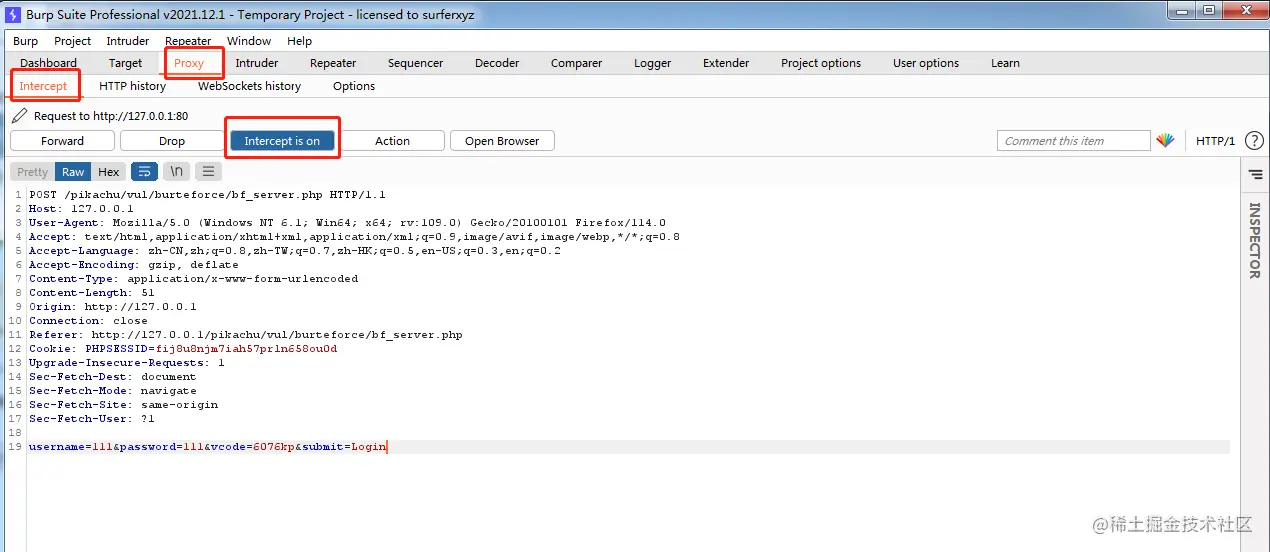Image resolution: width=1270 pixels, height=552 pixels.
Task: Click the Accept-Encoding header line
Action: pyautogui.click(x=133, y=265)
